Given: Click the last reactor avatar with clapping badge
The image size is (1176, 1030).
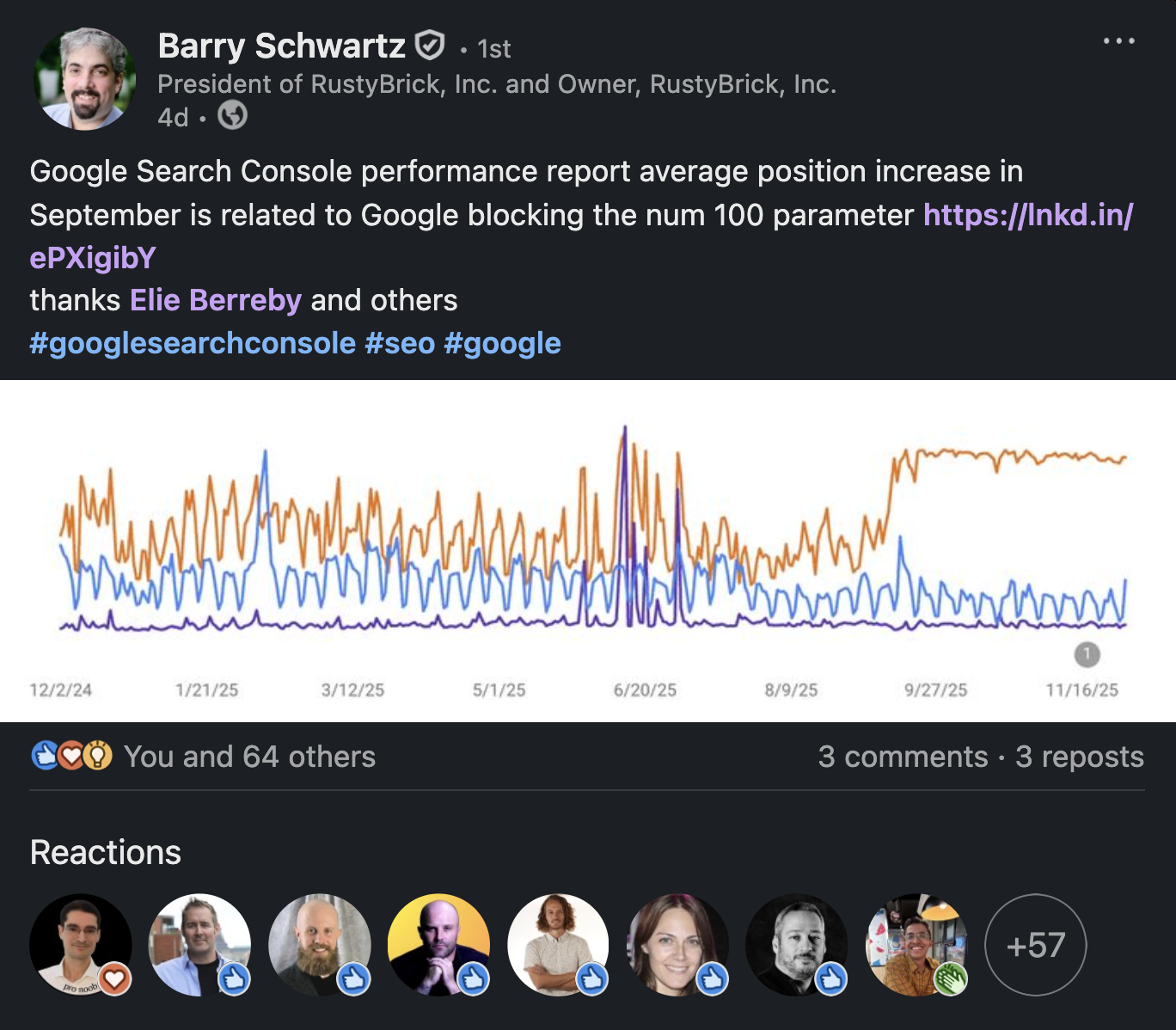Looking at the screenshot, I should pos(916,945).
